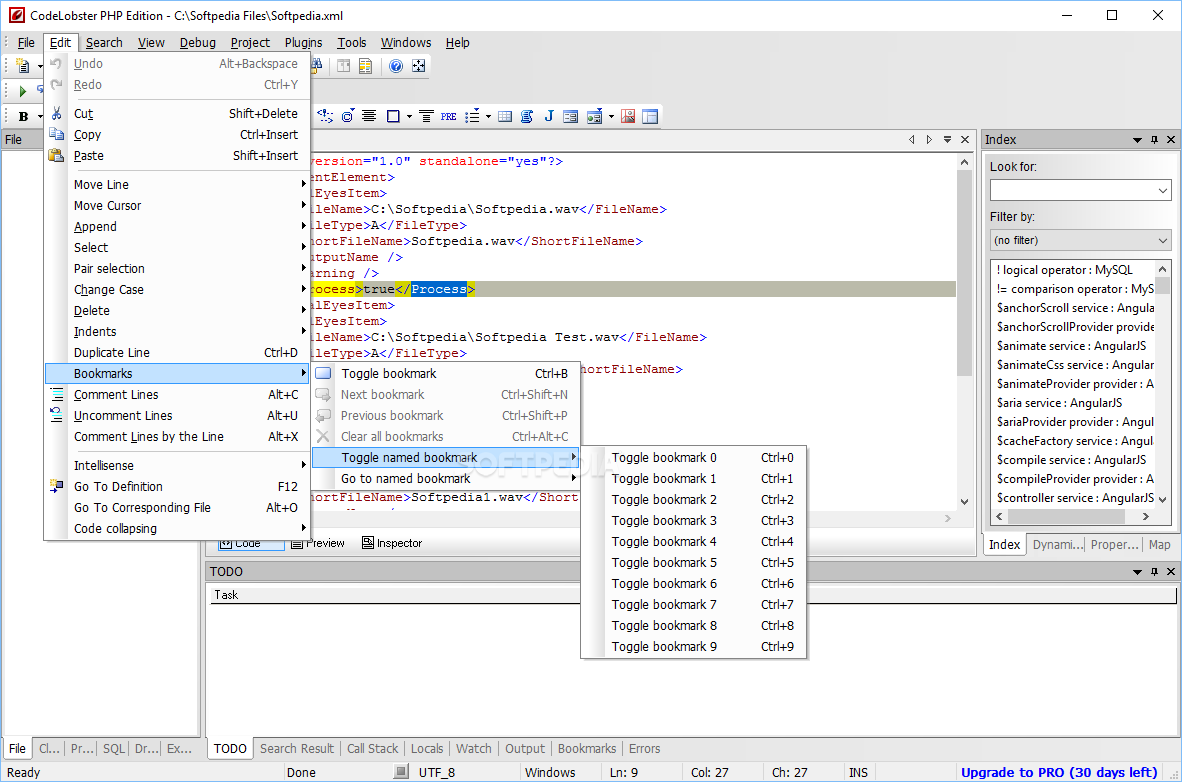Toggle auto-hide pin on Index panel
Image resolution: width=1182 pixels, height=782 pixels.
[1154, 140]
